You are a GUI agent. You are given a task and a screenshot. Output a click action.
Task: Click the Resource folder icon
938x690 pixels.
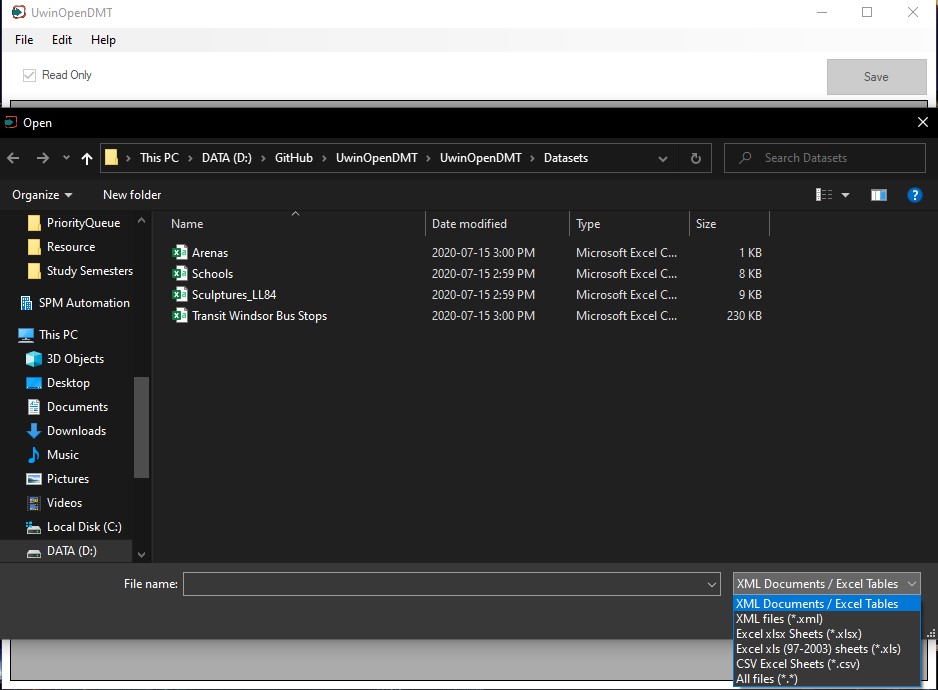[x=34, y=247]
